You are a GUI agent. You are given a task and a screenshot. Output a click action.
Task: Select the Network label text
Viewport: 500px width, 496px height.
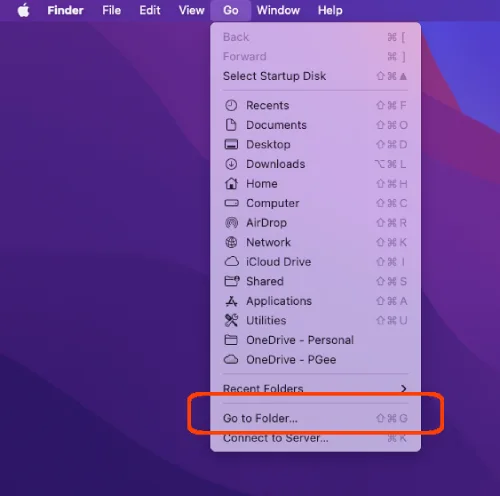[268, 242]
